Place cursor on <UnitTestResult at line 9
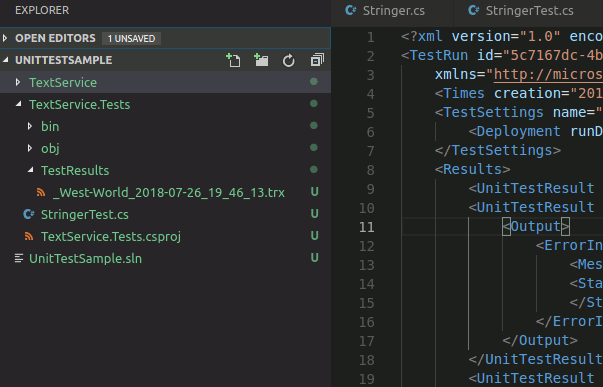The image size is (603, 387). 531,188
